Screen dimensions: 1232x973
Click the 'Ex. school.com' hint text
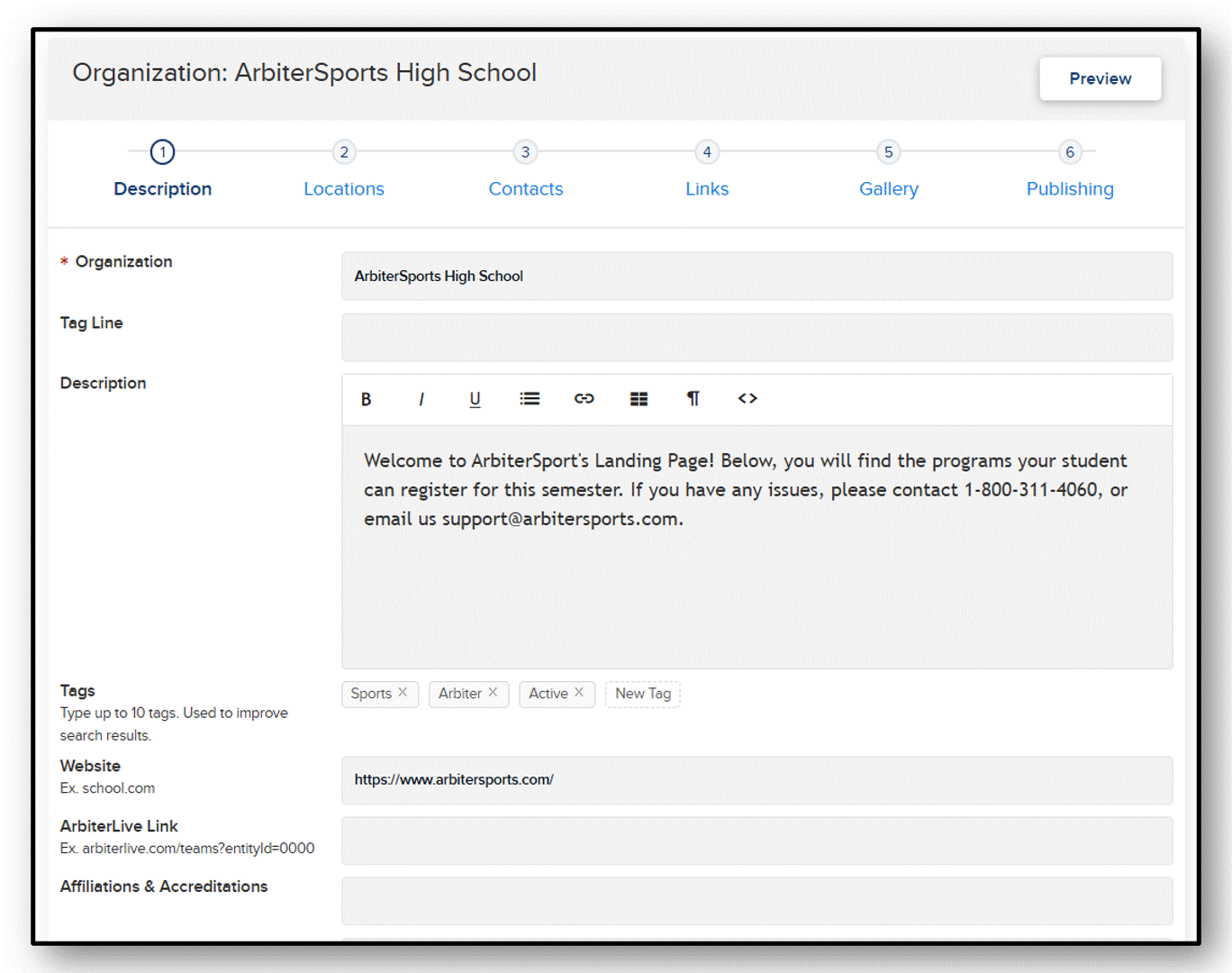[x=107, y=788]
